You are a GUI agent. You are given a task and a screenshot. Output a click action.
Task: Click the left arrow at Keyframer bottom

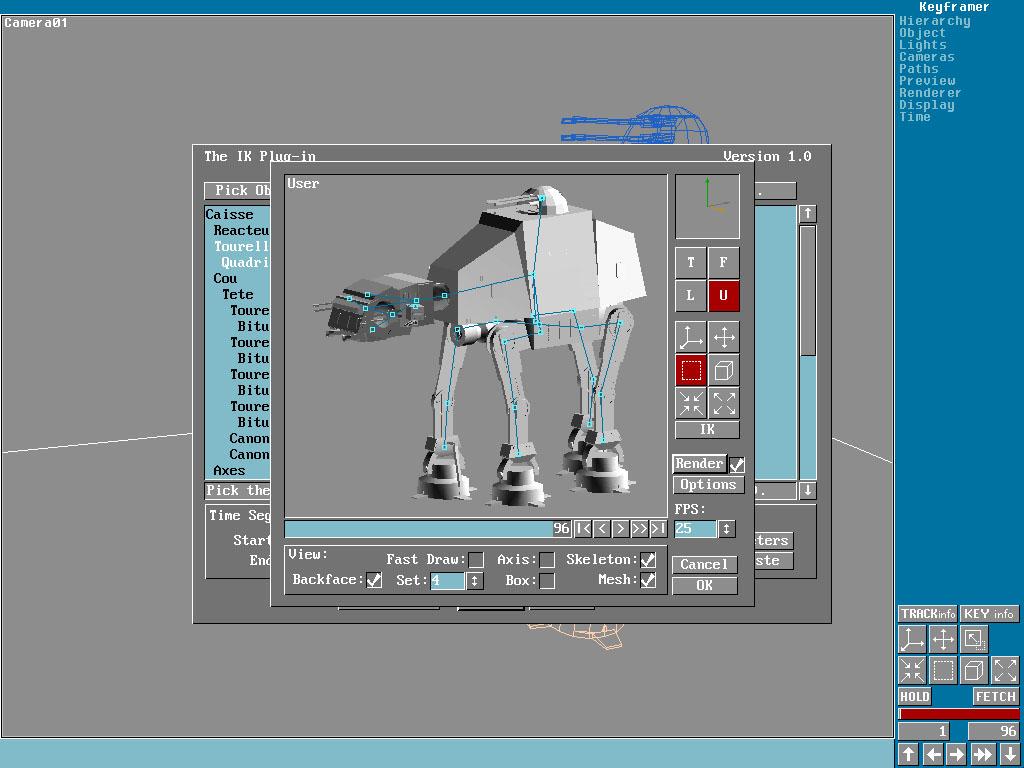click(x=933, y=755)
